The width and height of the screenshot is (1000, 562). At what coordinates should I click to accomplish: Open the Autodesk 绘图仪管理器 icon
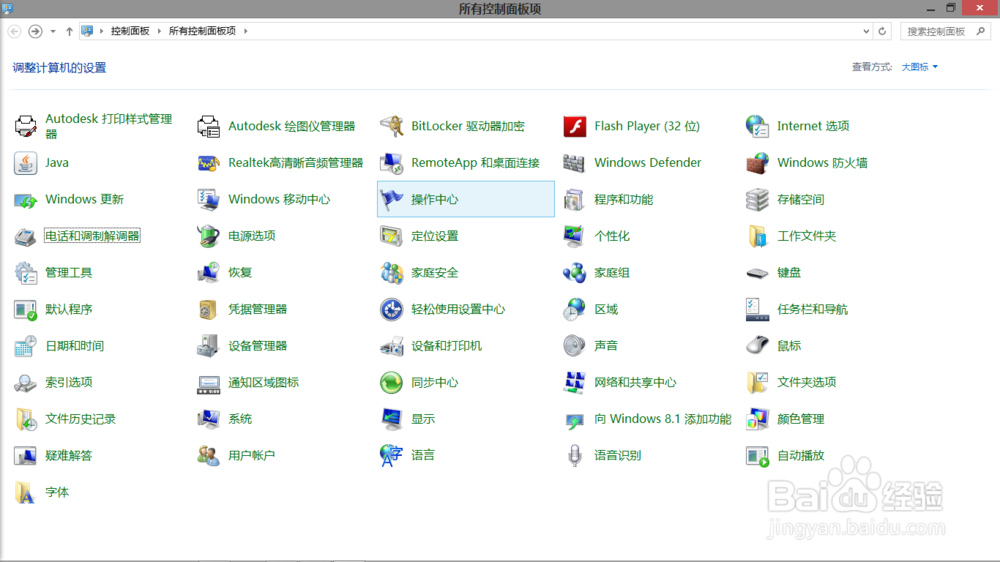pos(209,126)
